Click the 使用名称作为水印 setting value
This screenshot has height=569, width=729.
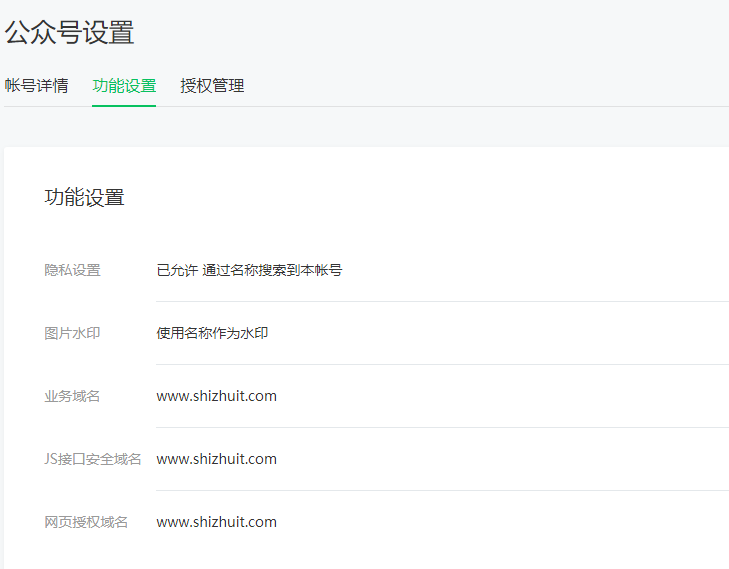point(212,333)
